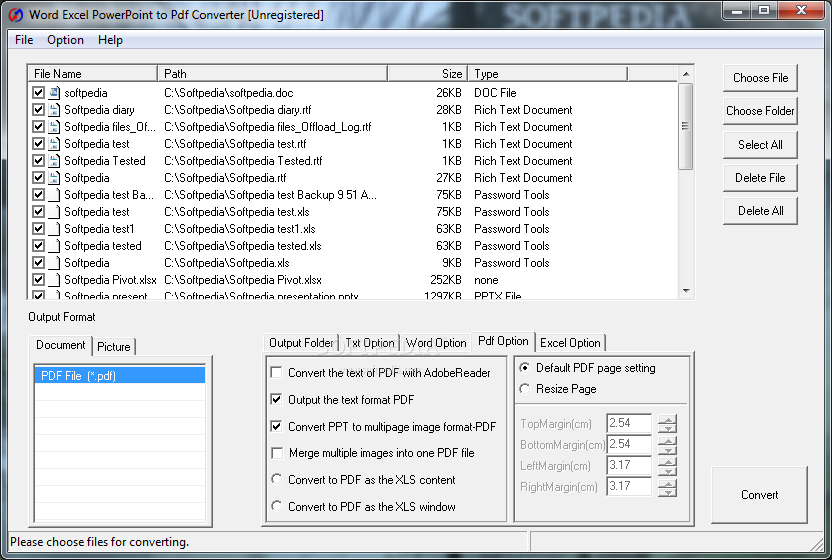
Task: Select the Resize Page radio option
Action: [524, 389]
